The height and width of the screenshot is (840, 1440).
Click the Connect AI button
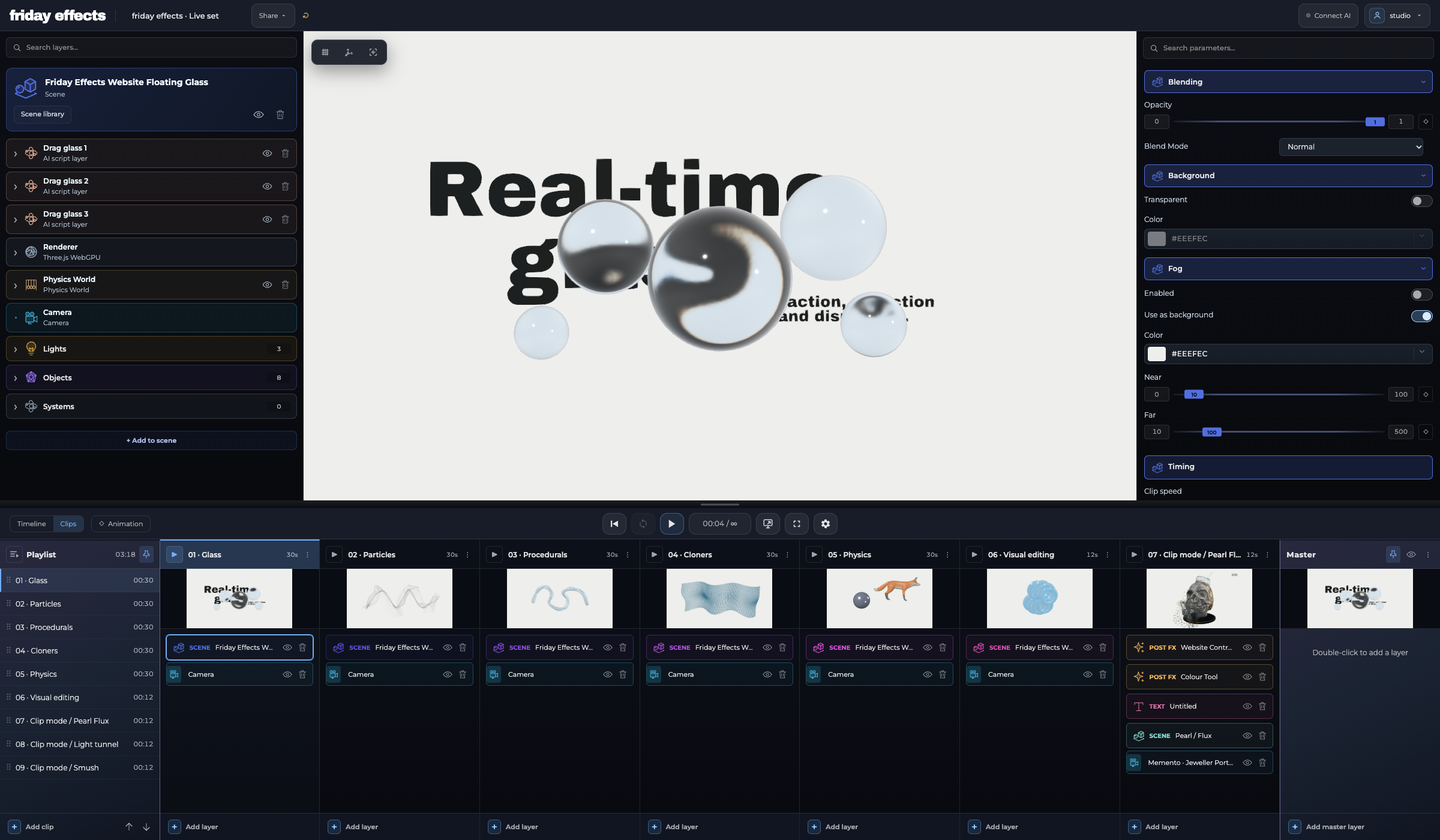pos(1328,16)
